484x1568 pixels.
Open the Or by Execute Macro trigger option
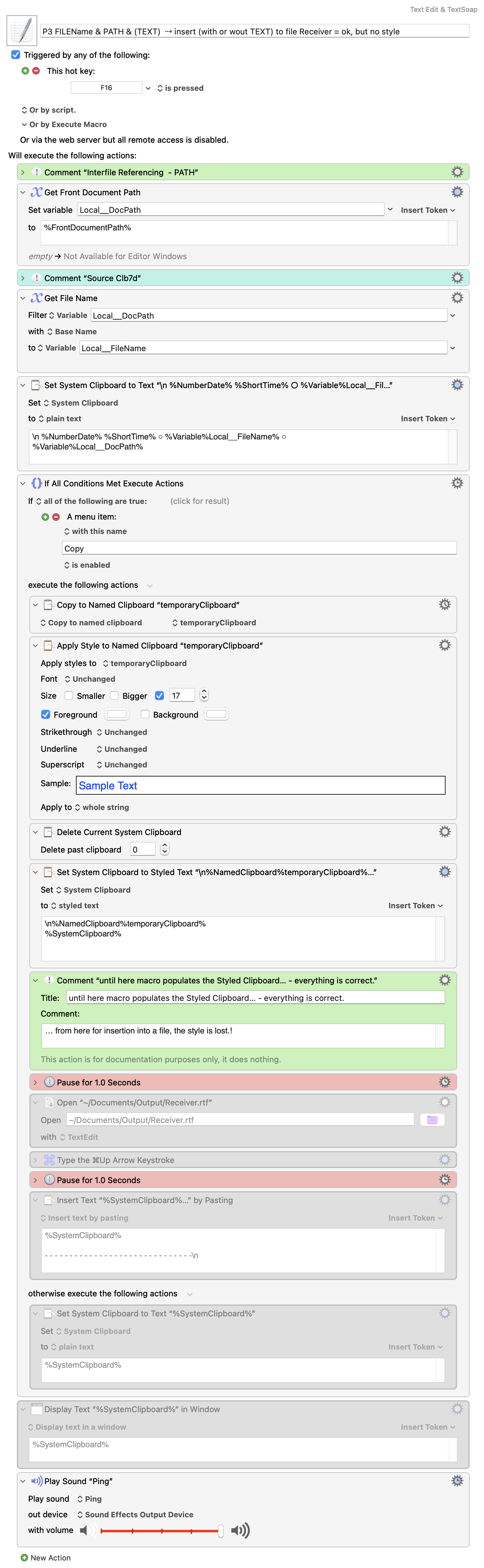pos(64,124)
